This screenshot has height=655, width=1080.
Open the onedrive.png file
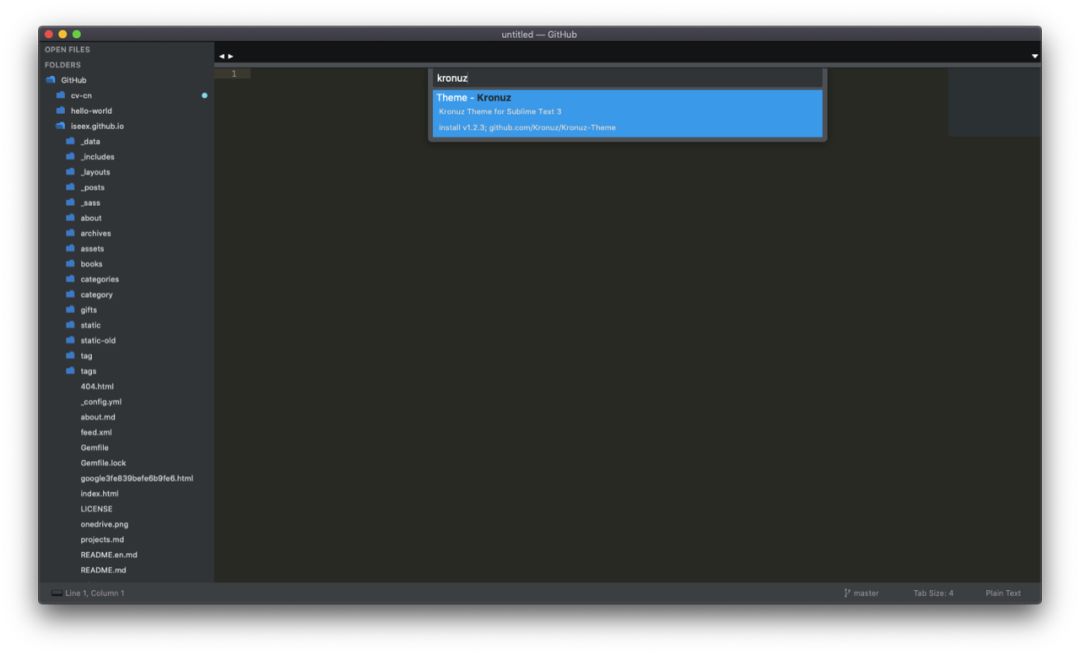pyautogui.click(x=104, y=524)
